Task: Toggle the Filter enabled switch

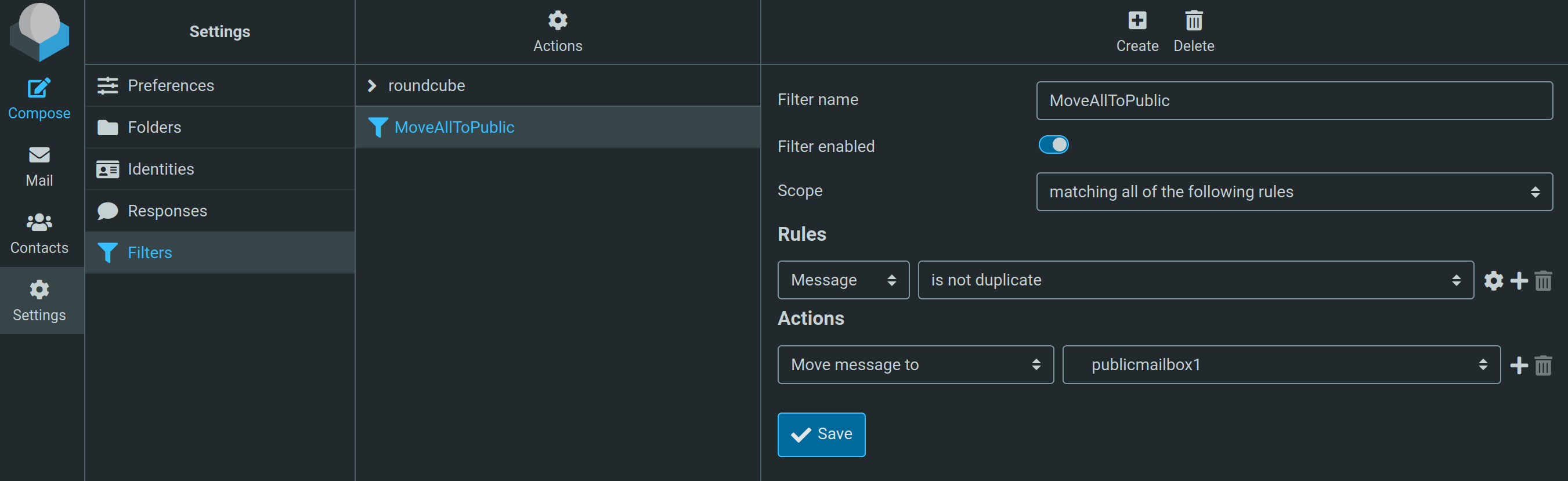Action: 1053,145
